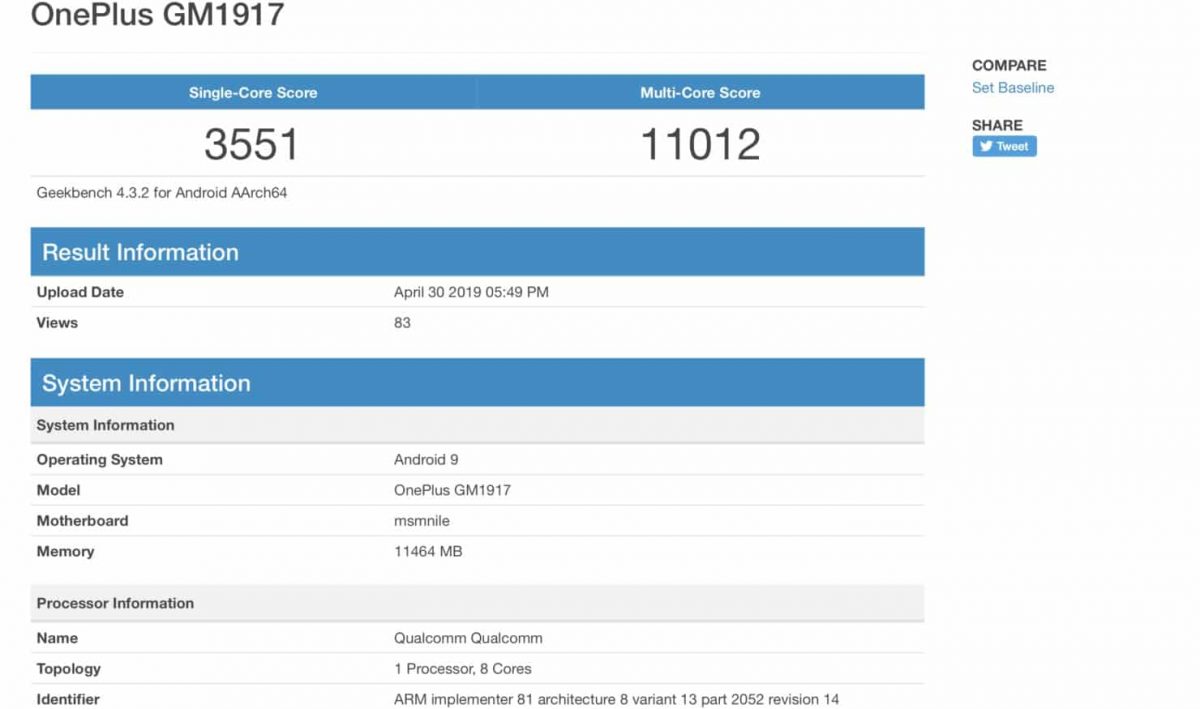Select the Single-Core Score column header
The height and width of the screenshot is (709, 1200).
point(253,93)
